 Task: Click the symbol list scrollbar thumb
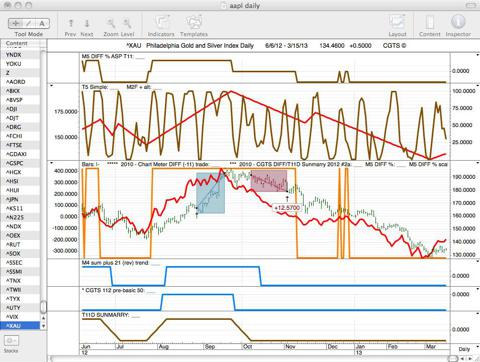point(43,307)
